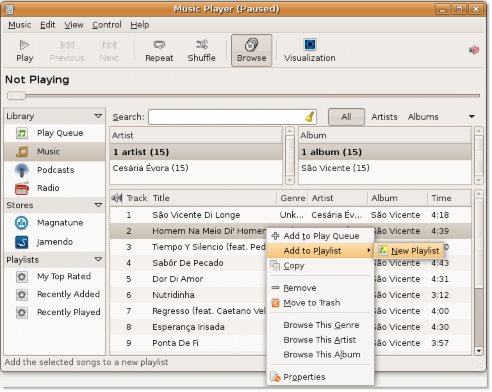The image size is (492, 392).
Task: Click the Previous track button
Action: tap(67, 51)
